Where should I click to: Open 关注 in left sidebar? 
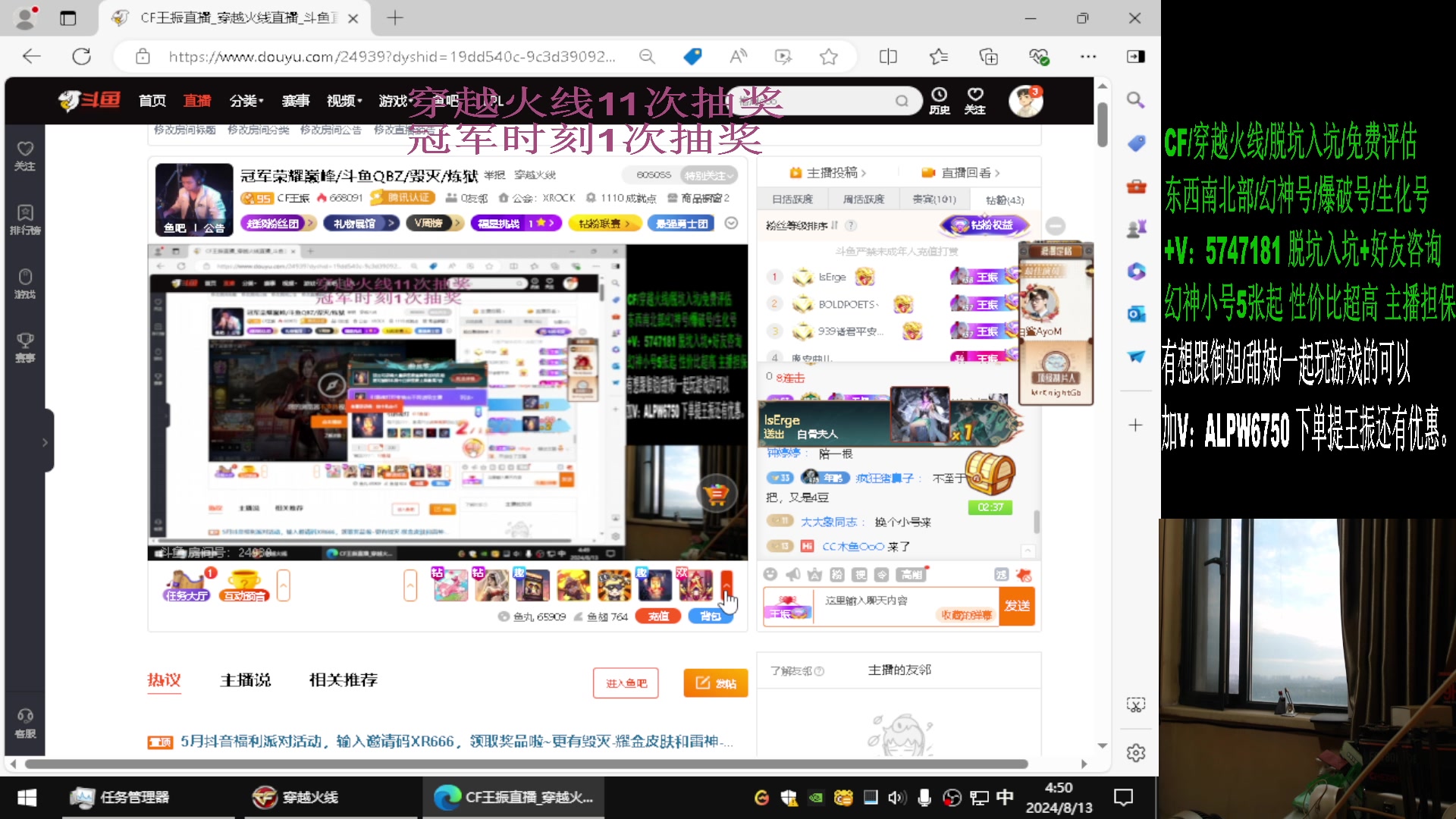tap(25, 156)
